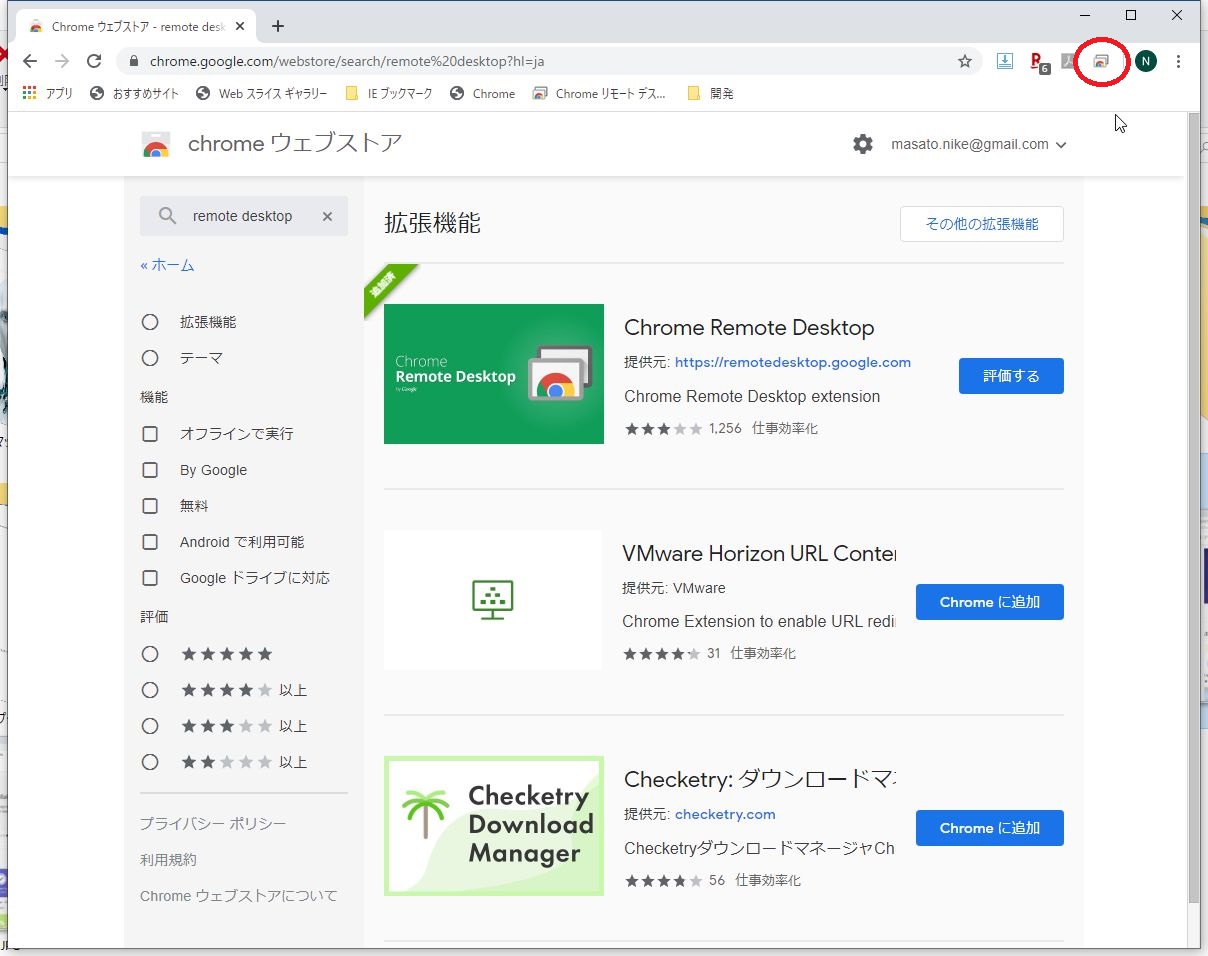Check the By Google filter
This screenshot has width=1208, height=956.
pyautogui.click(x=150, y=470)
